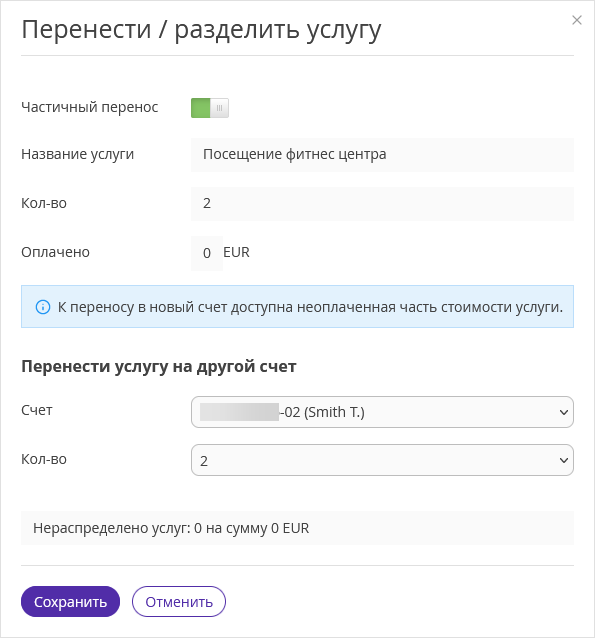Open the Счет dropdown (Smith T.)
The width and height of the screenshot is (595, 638).
point(382,412)
